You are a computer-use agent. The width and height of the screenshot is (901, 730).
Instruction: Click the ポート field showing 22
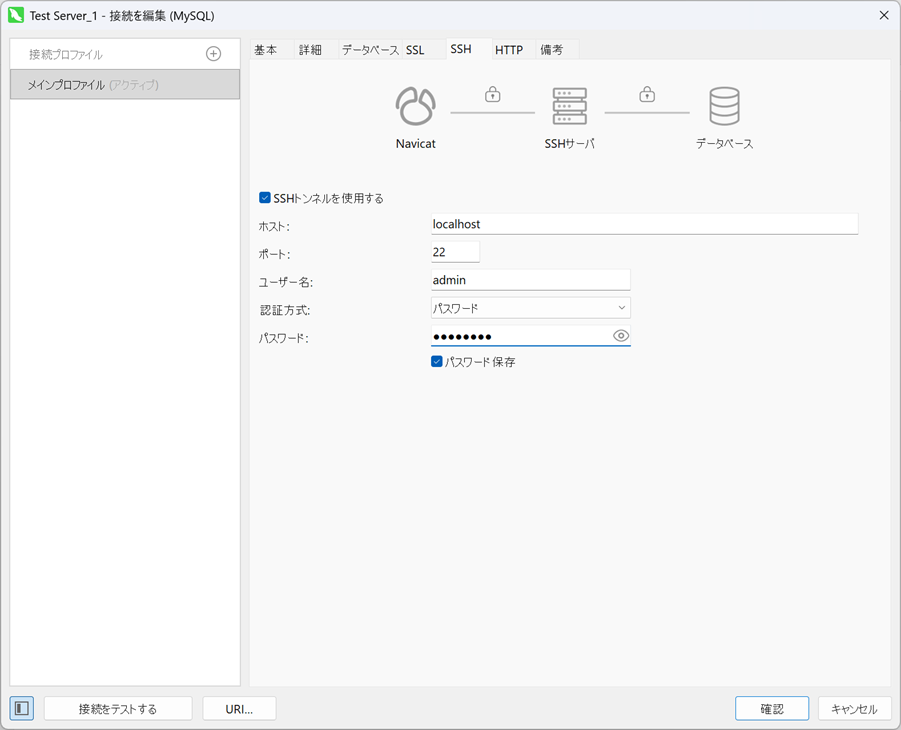pyautogui.click(x=455, y=252)
